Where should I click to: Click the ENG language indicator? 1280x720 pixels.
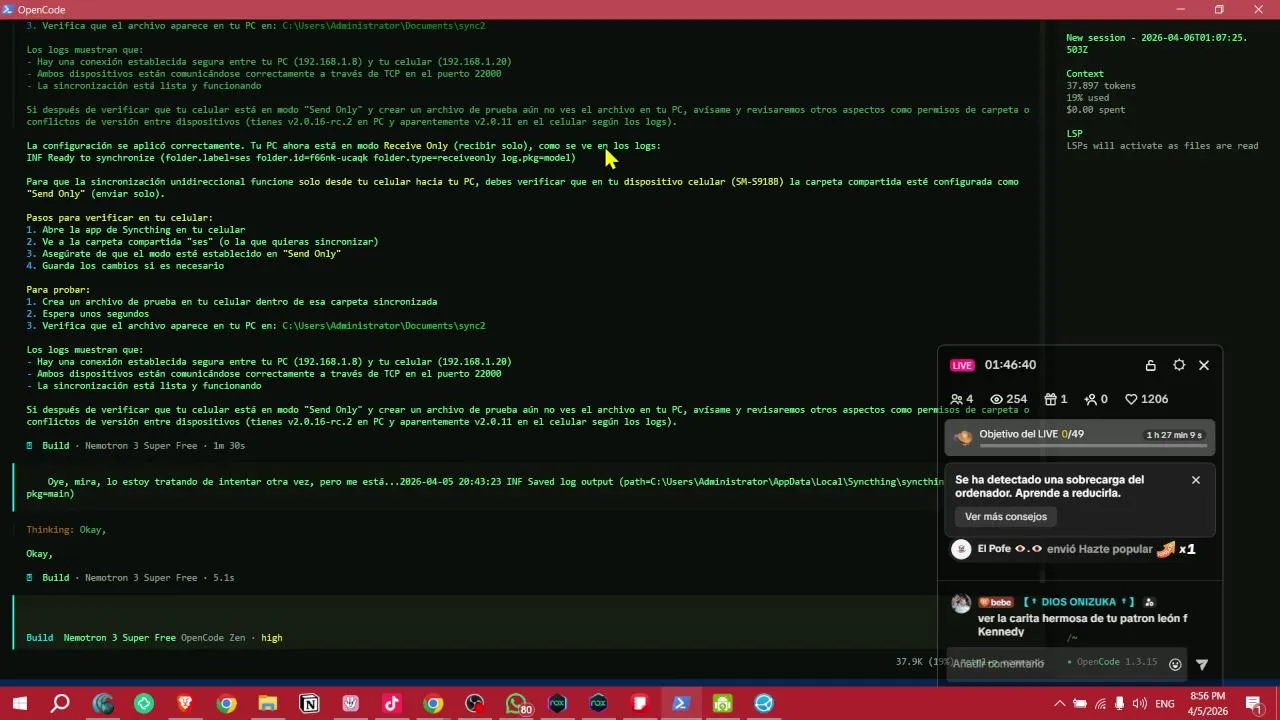pos(1165,704)
